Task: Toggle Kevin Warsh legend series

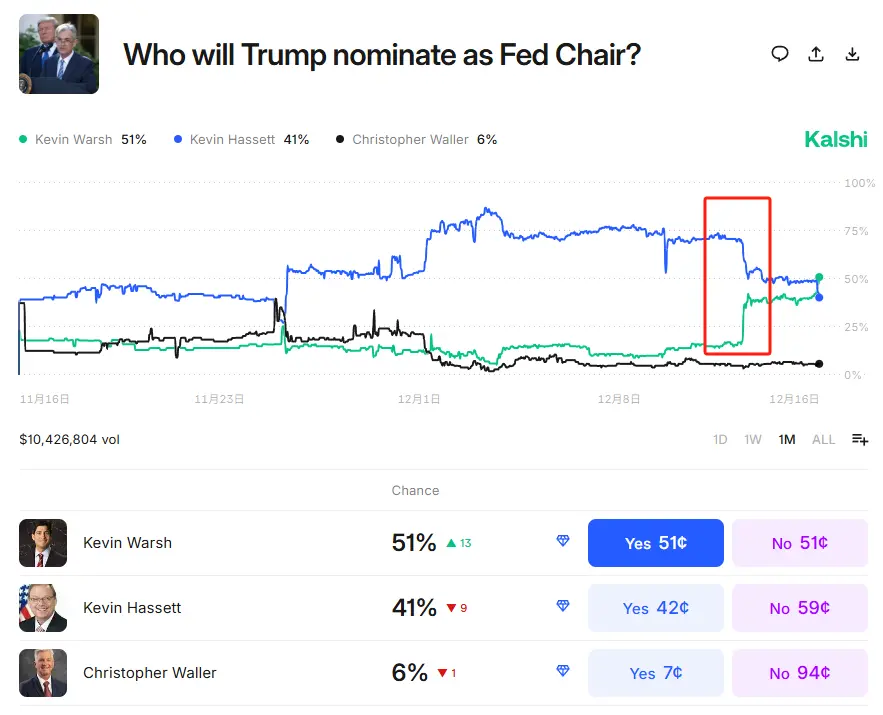Action: point(83,140)
